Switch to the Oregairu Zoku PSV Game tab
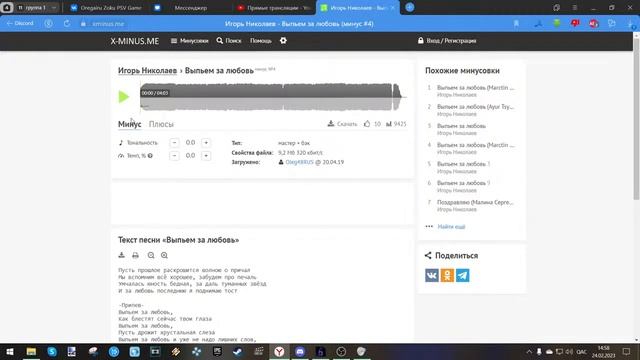 [x=106, y=7]
